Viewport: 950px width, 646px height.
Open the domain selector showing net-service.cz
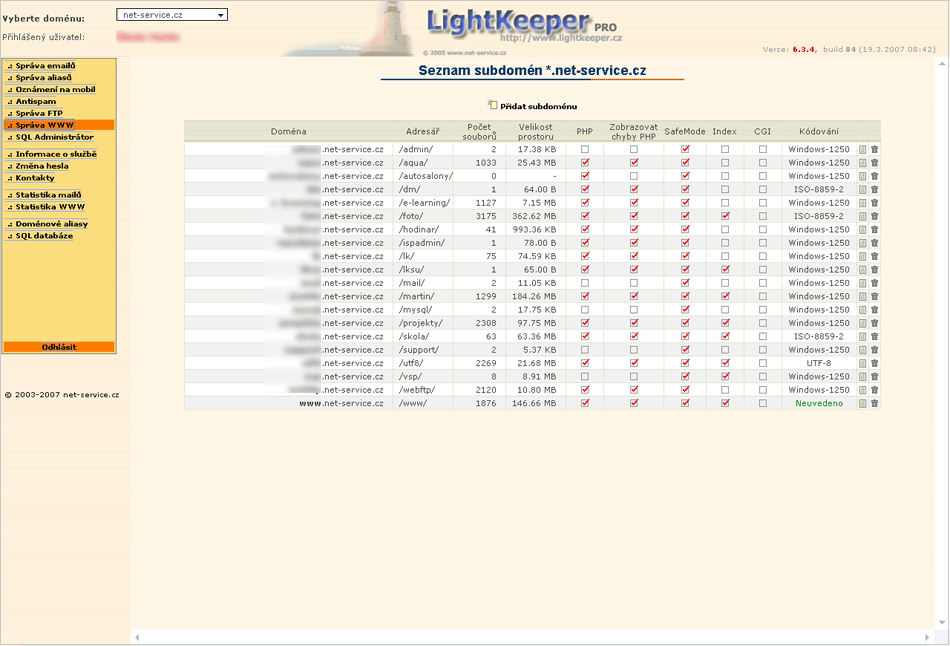point(172,15)
